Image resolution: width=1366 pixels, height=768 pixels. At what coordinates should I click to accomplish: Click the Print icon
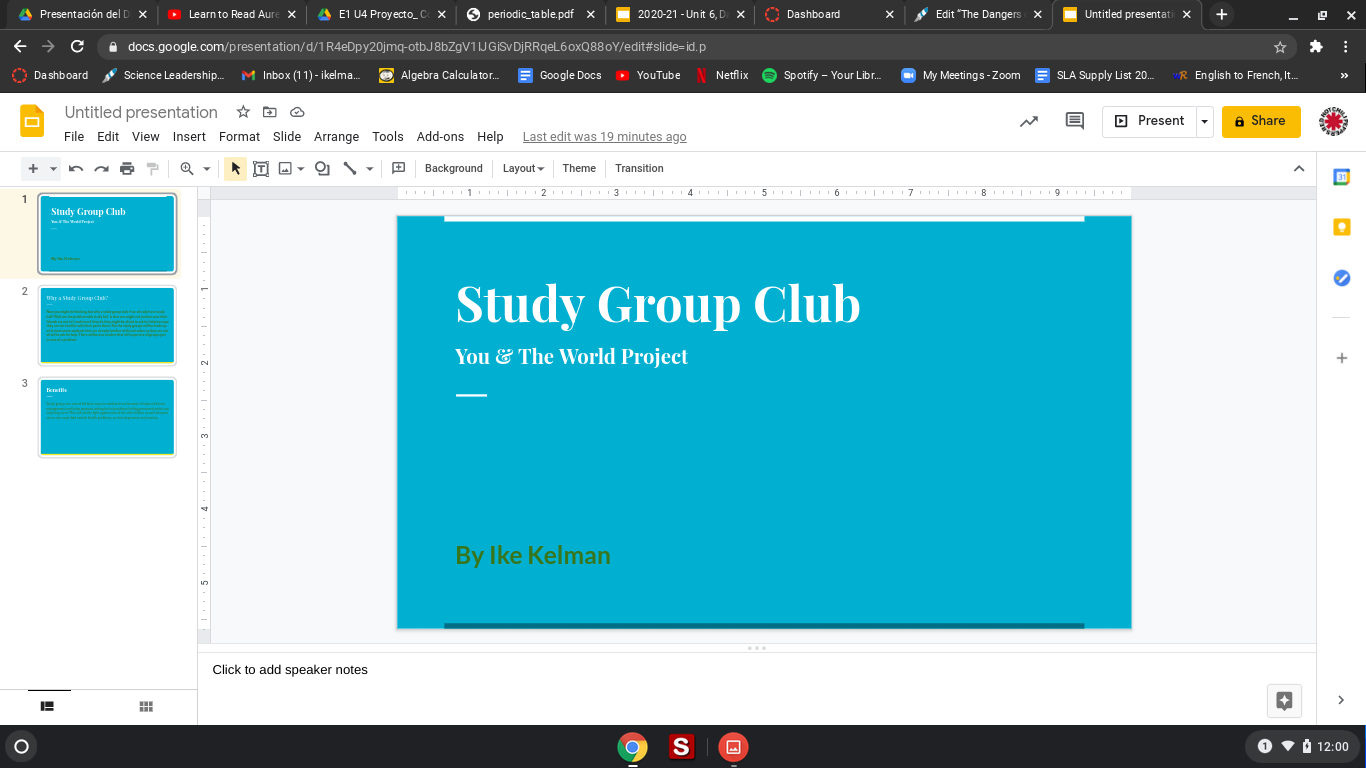[x=127, y=169]
